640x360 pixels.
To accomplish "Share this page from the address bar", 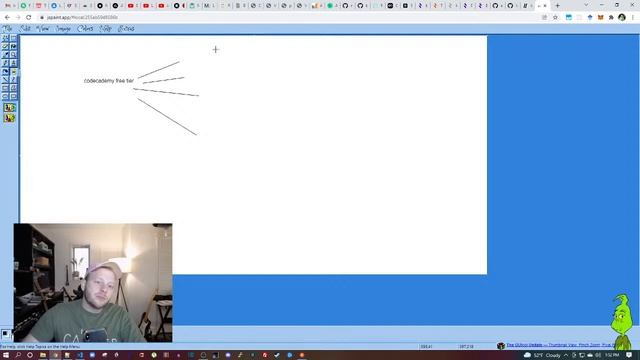I will coord(544,18).
